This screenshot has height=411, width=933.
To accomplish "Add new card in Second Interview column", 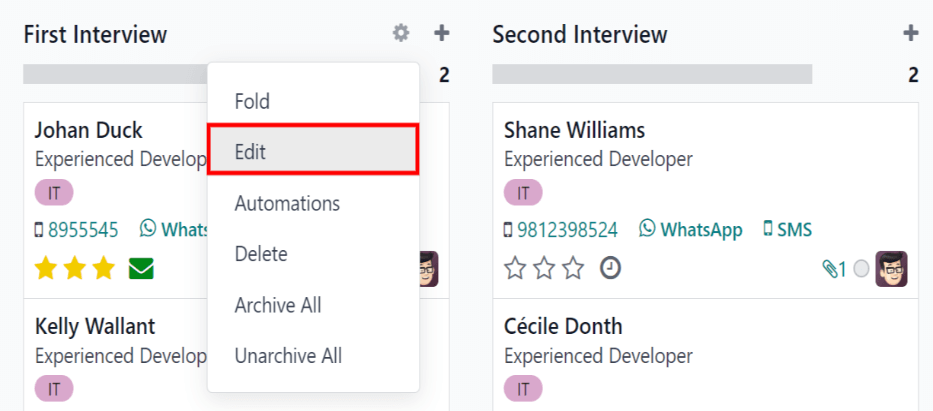I will pos(910,34).
